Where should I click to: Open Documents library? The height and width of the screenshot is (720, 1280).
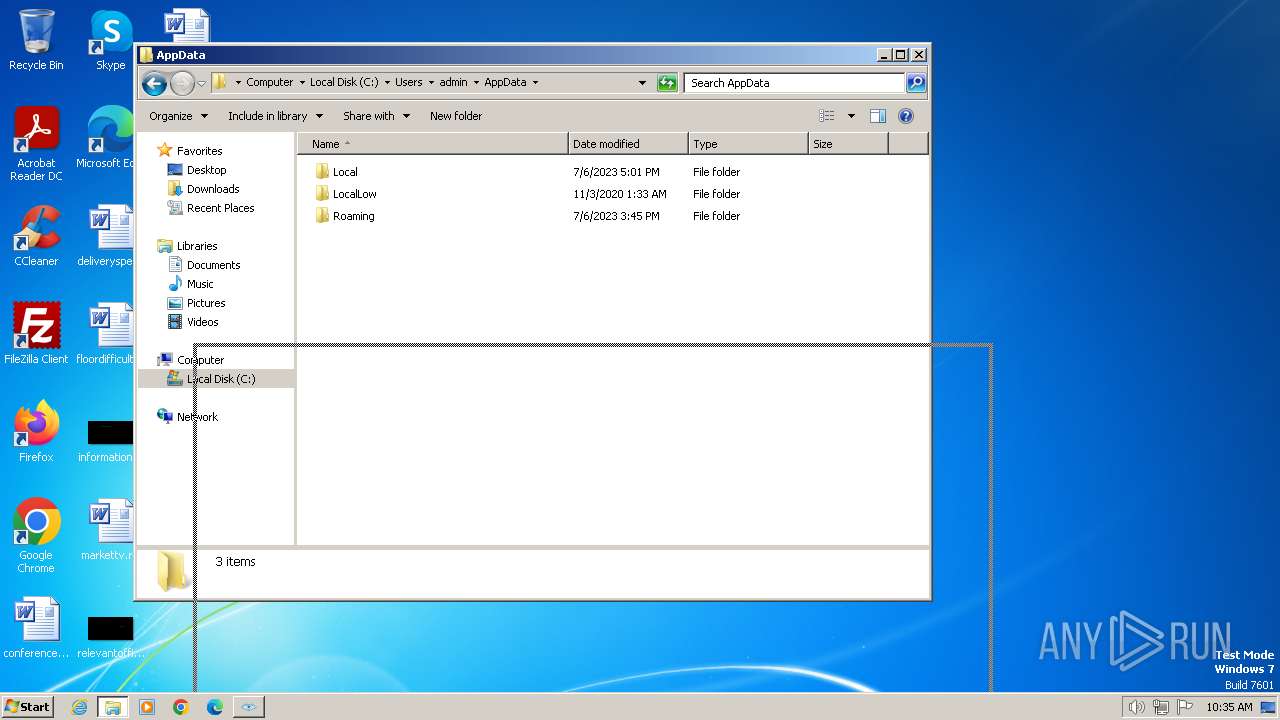point(213,265)
